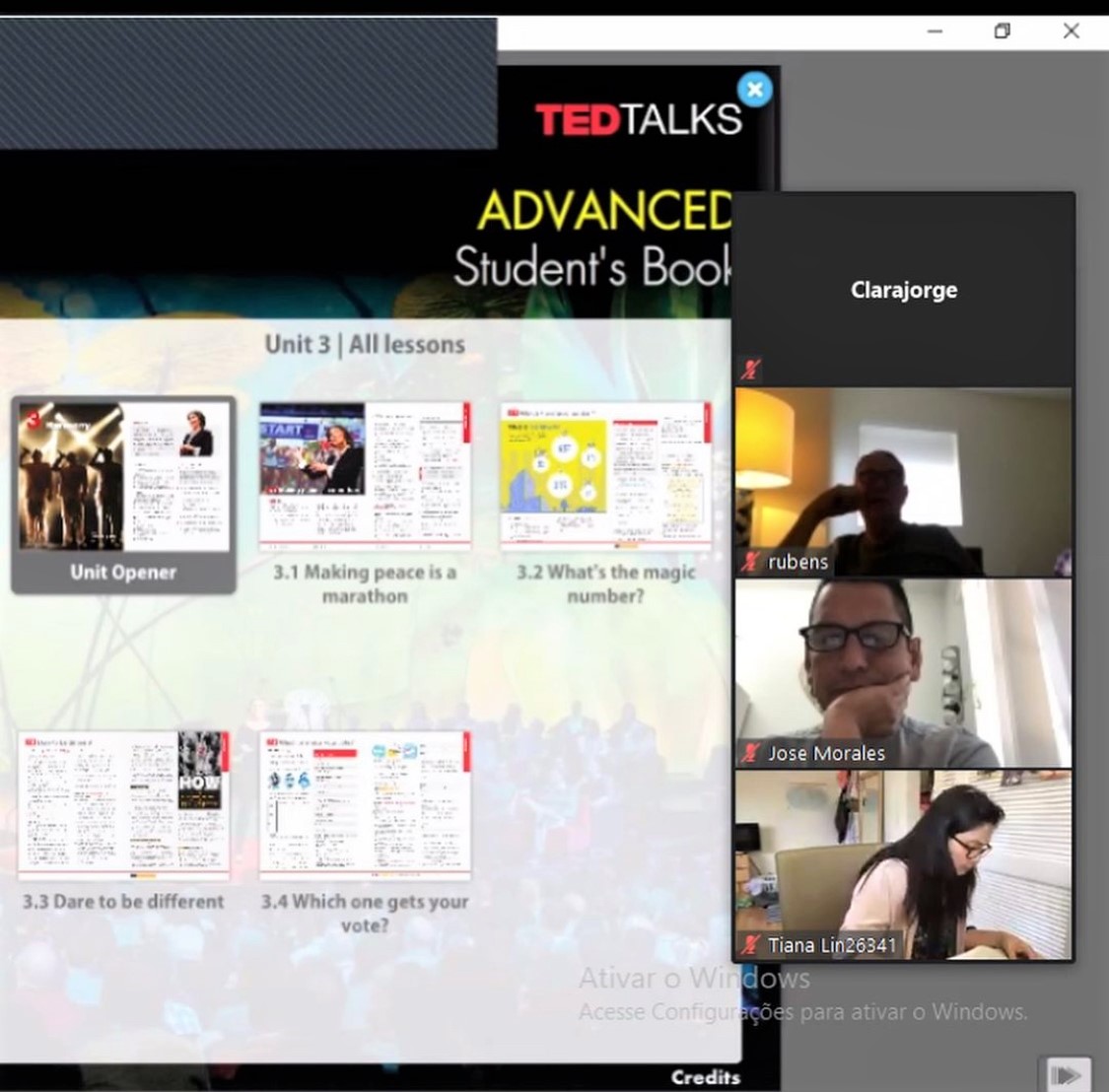Click the Jose Morales name label
The height and width of the screenshot is (1092, 1109).
826,753
